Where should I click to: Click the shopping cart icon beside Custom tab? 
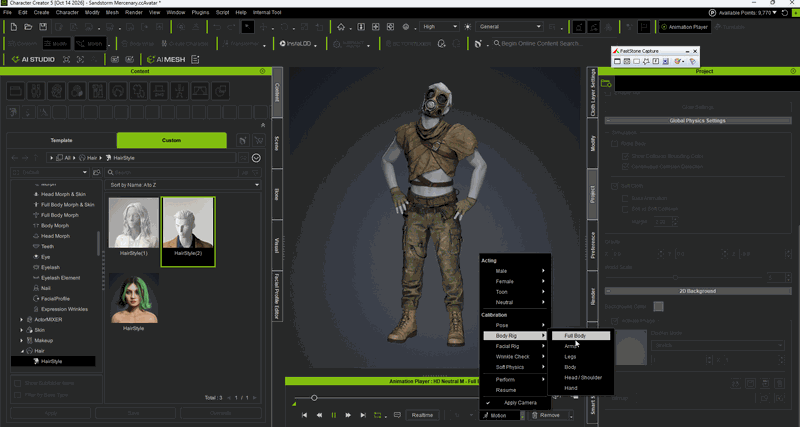[x=258, y=140]
